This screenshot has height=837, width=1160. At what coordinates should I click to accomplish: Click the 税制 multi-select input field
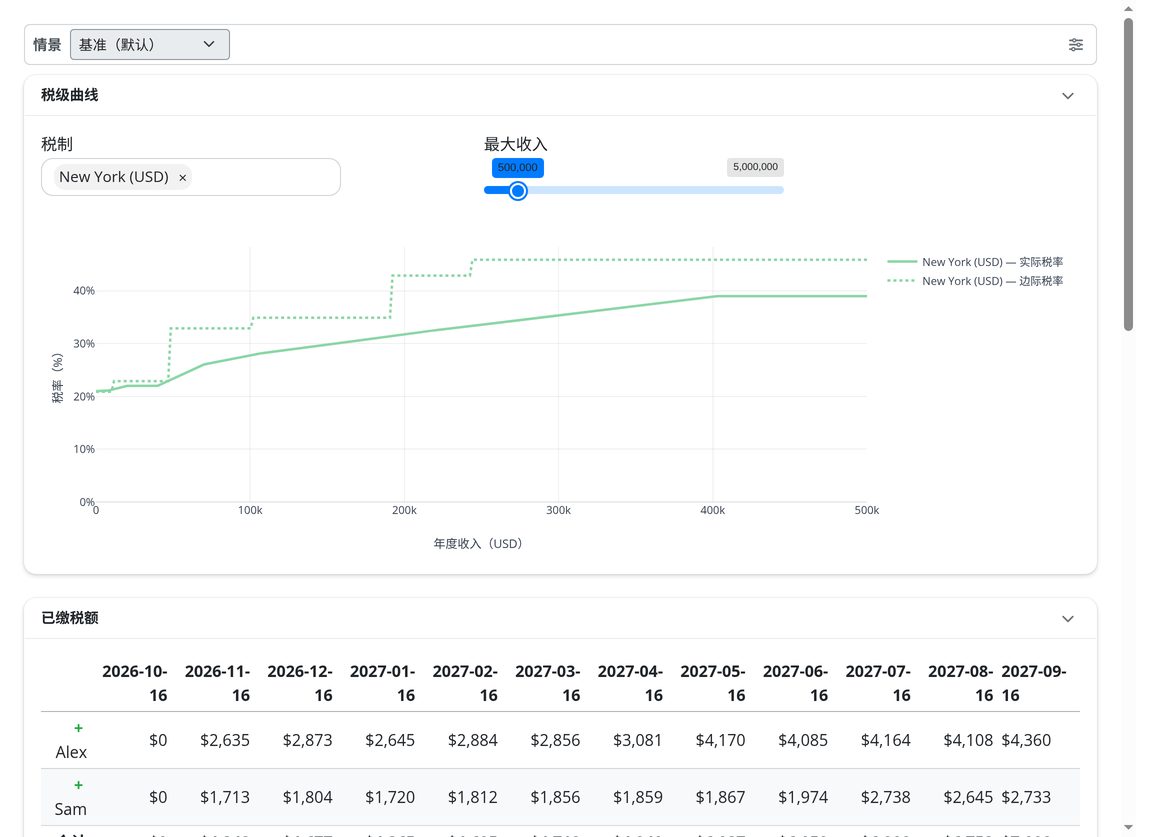[x=191, y=177]
